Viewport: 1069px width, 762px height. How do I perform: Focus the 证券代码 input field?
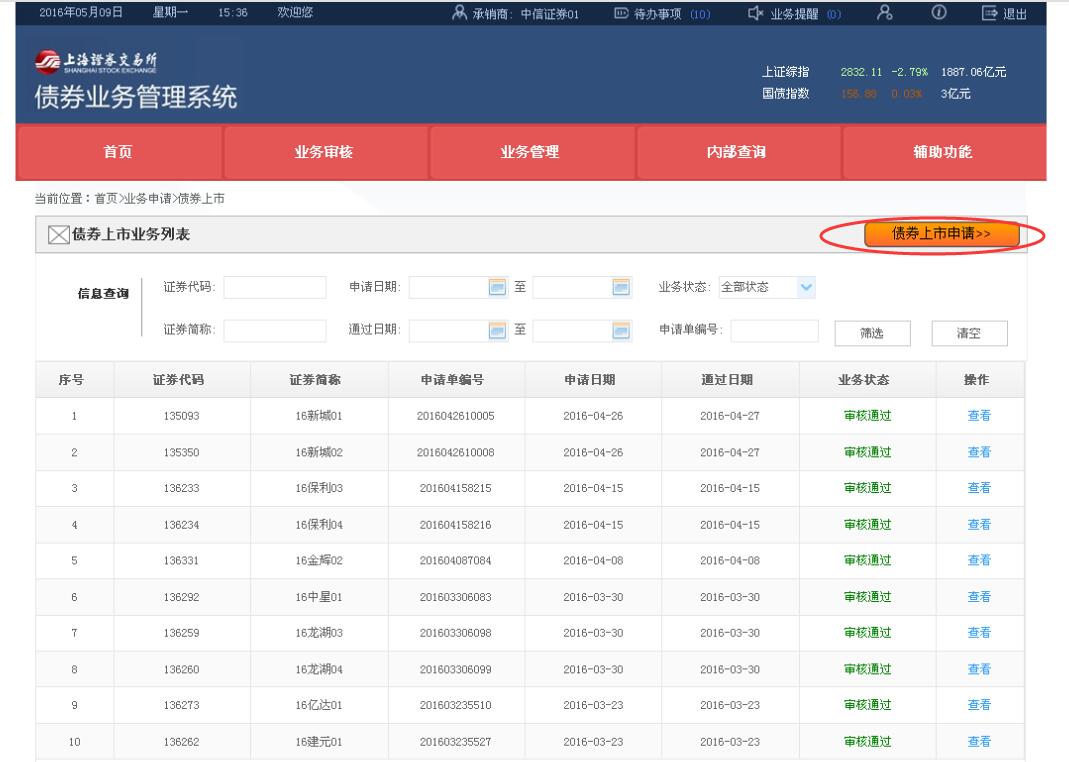275,288
